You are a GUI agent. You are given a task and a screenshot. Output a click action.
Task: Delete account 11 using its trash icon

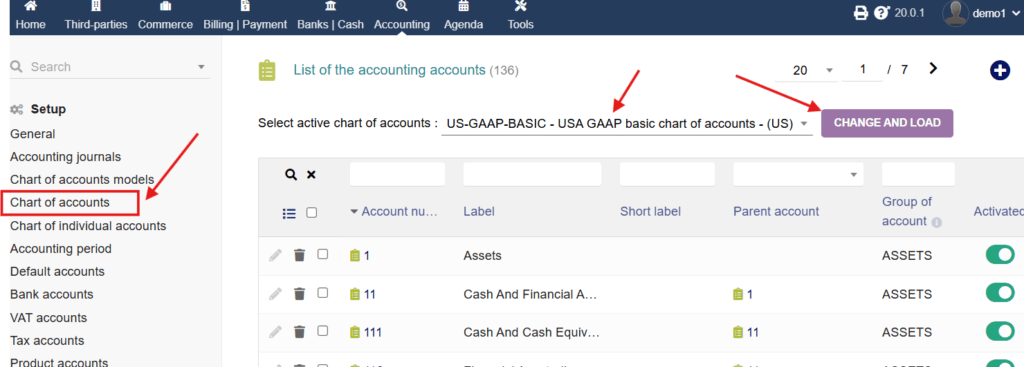[299, 294]
